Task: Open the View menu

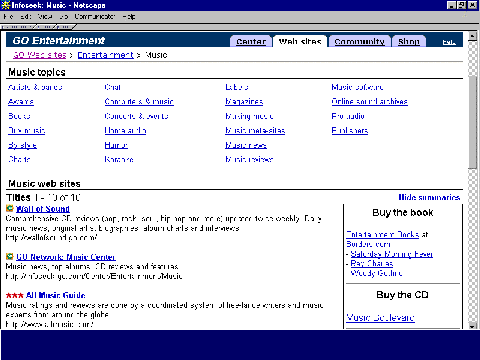Action: [44, 16]
